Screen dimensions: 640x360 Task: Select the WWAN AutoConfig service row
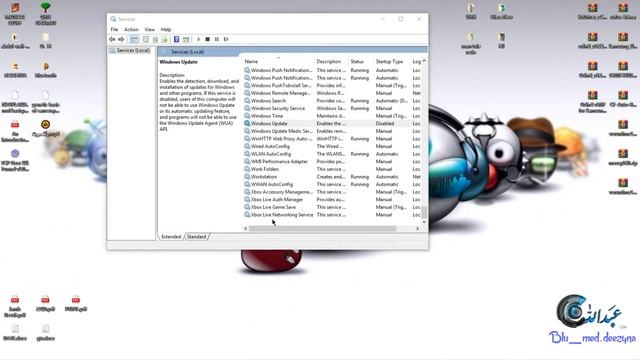tap(332, 184)
